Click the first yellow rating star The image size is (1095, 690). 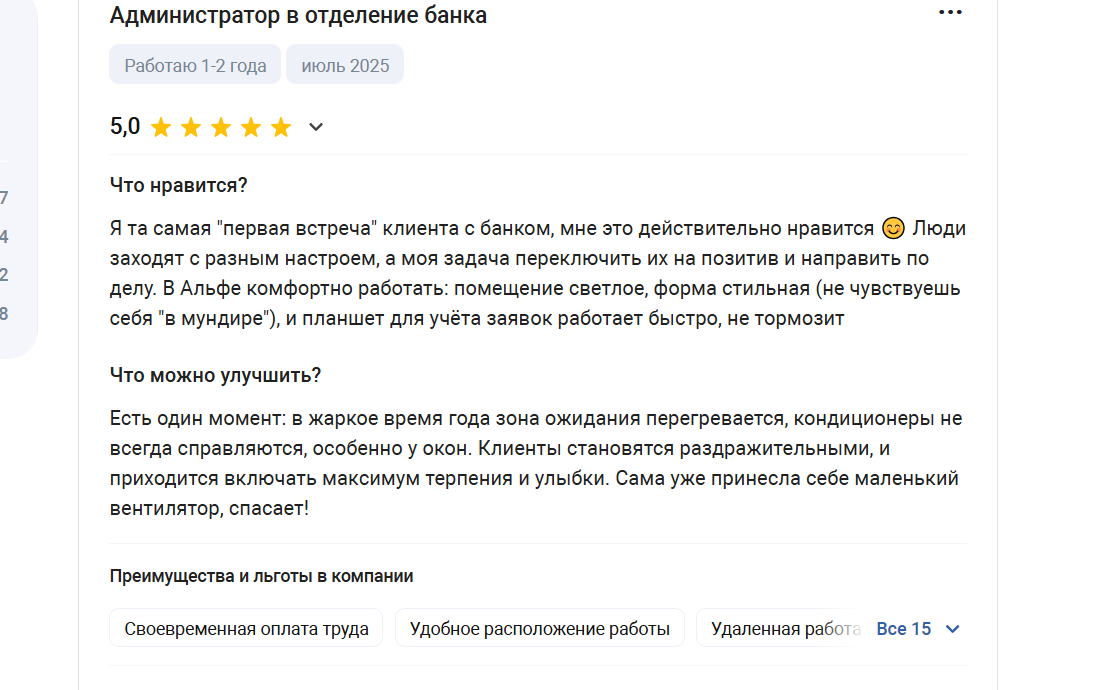161,127
